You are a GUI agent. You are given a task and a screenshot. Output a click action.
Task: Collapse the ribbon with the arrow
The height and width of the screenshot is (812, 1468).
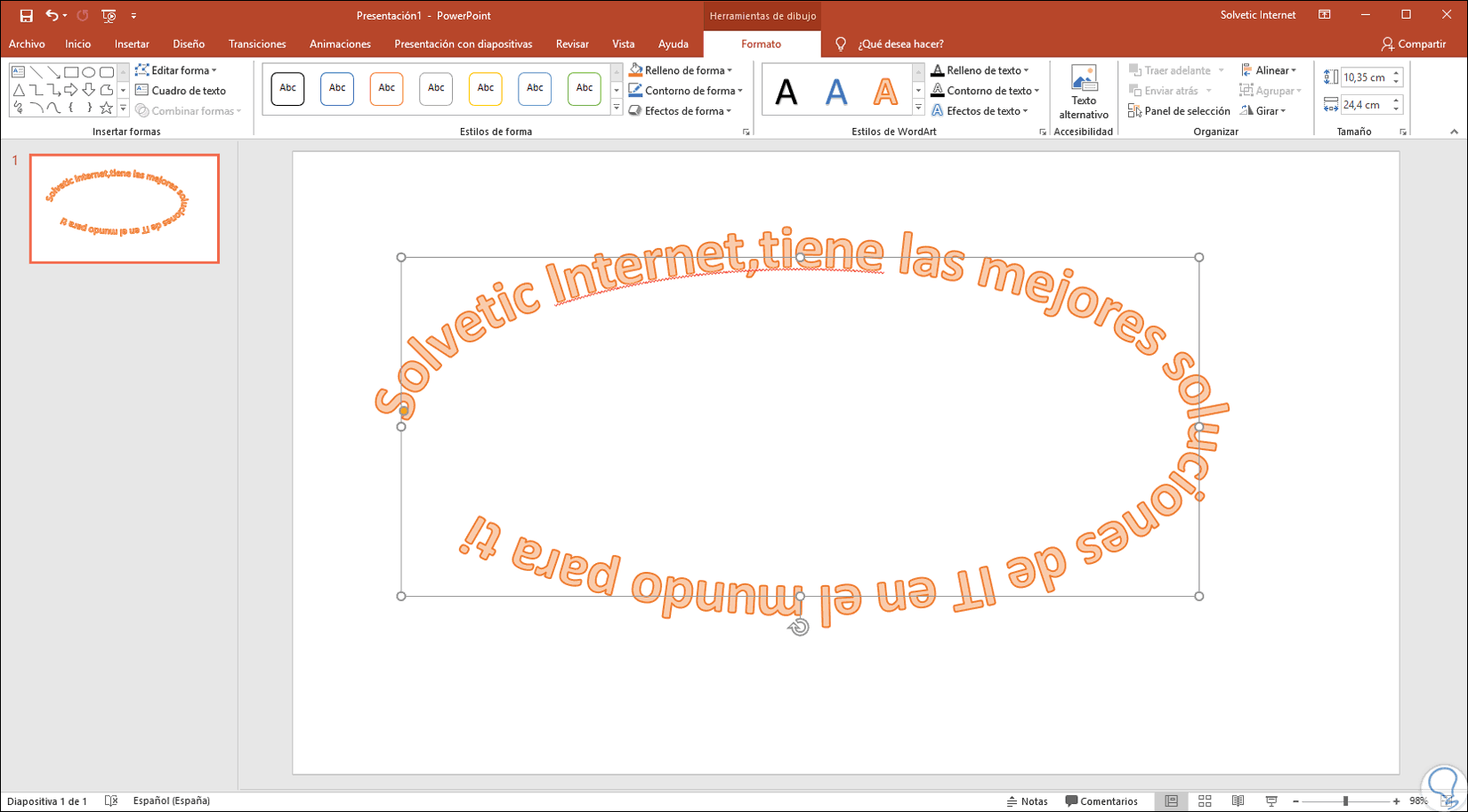1454,132
